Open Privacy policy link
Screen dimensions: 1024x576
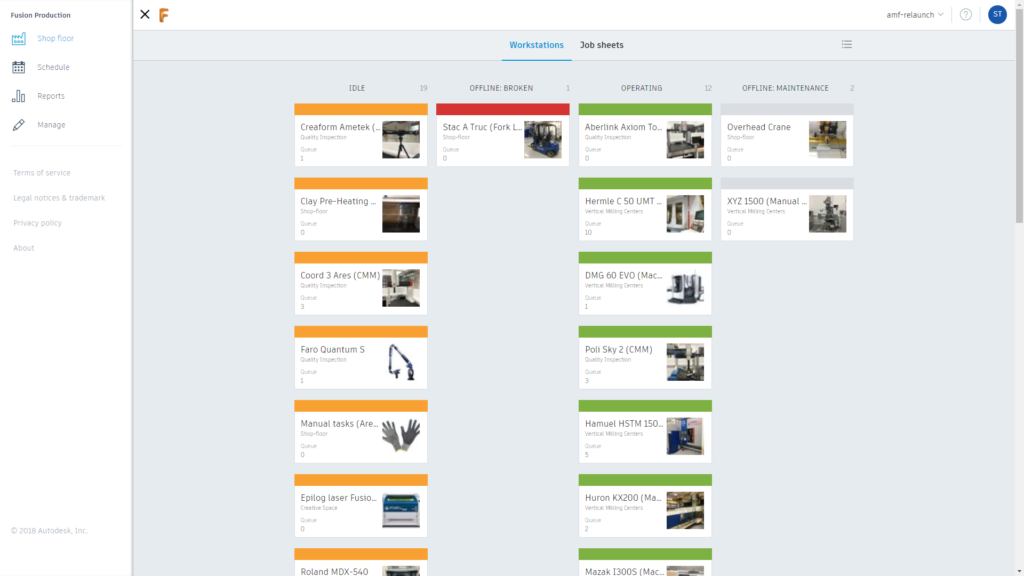point(37,223)
